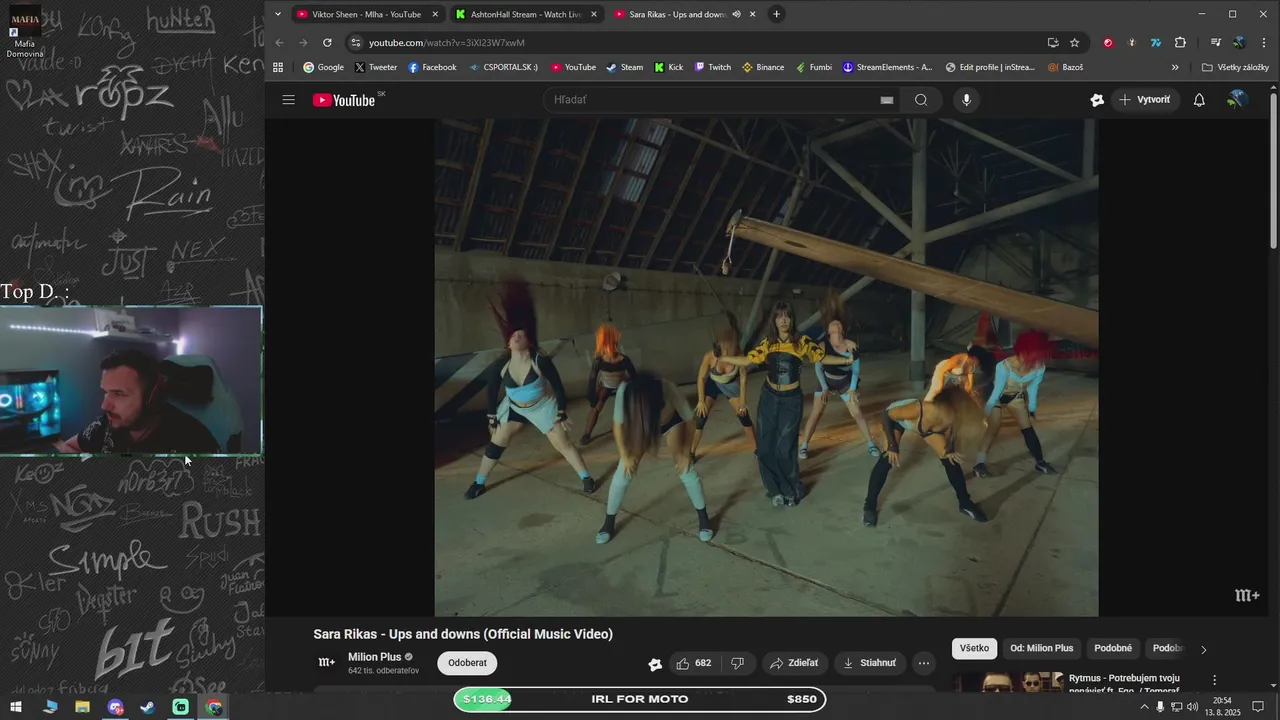Open the Windows Start menu

(17, 707)
